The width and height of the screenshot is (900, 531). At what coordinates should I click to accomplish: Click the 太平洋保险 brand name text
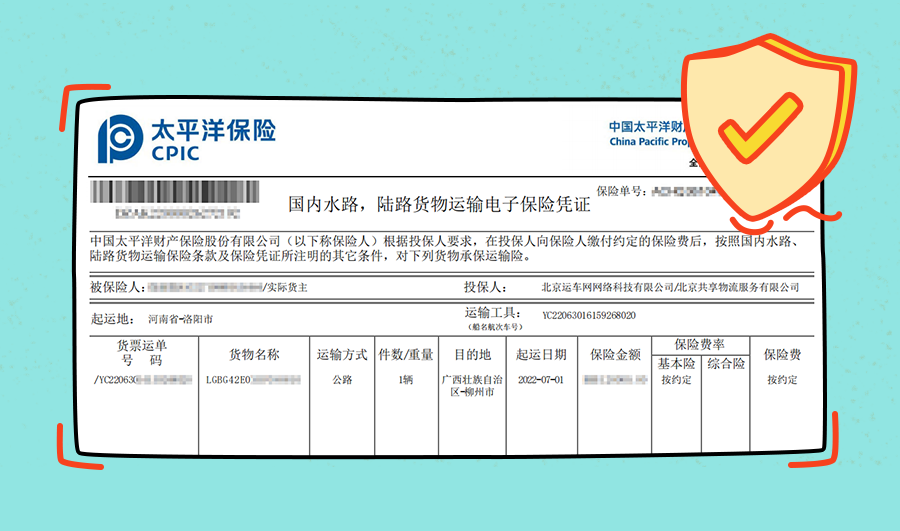click(212, 130)
